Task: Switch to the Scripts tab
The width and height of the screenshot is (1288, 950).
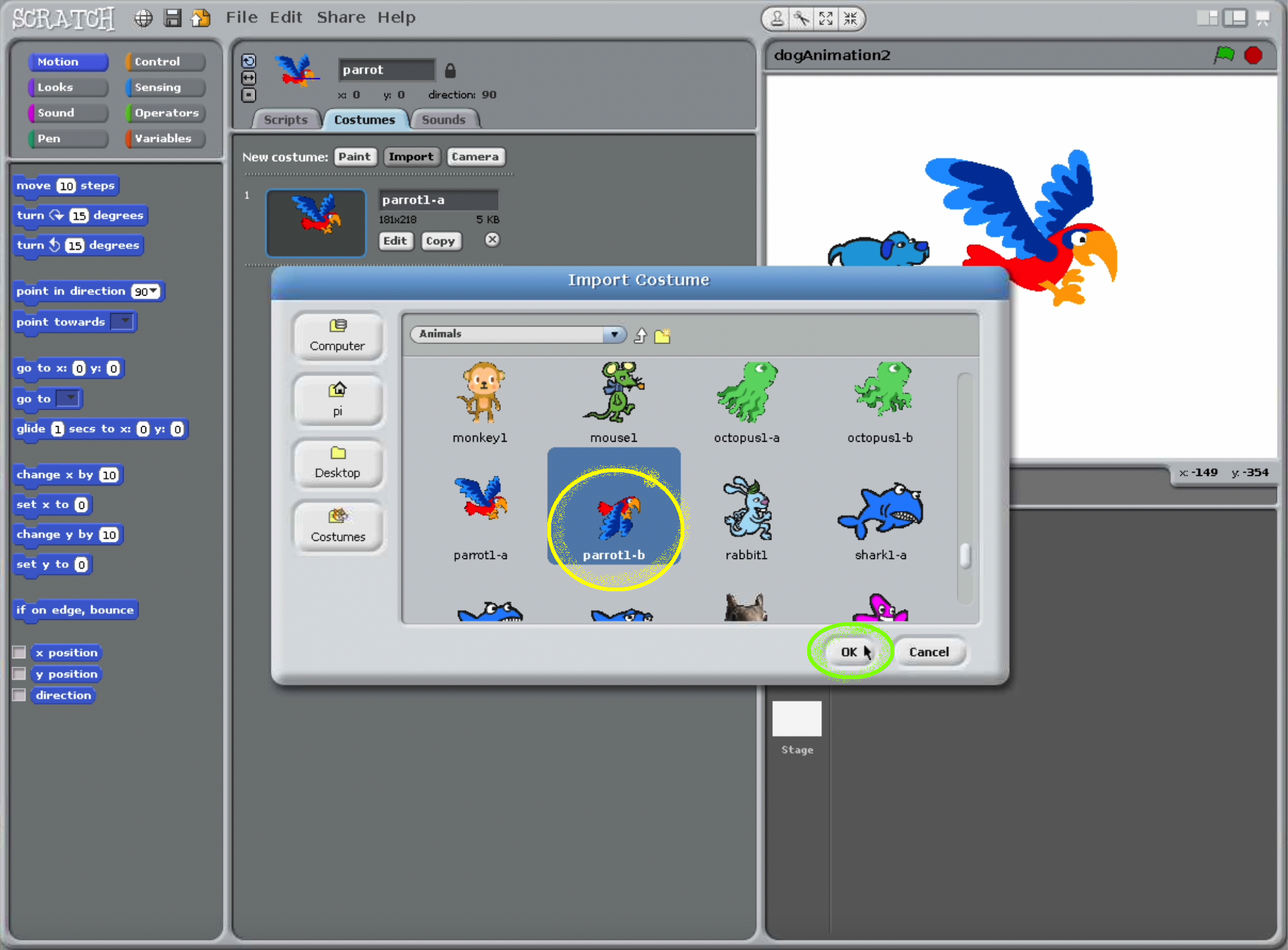Action: pyautogui.click(x=285, y=120)
